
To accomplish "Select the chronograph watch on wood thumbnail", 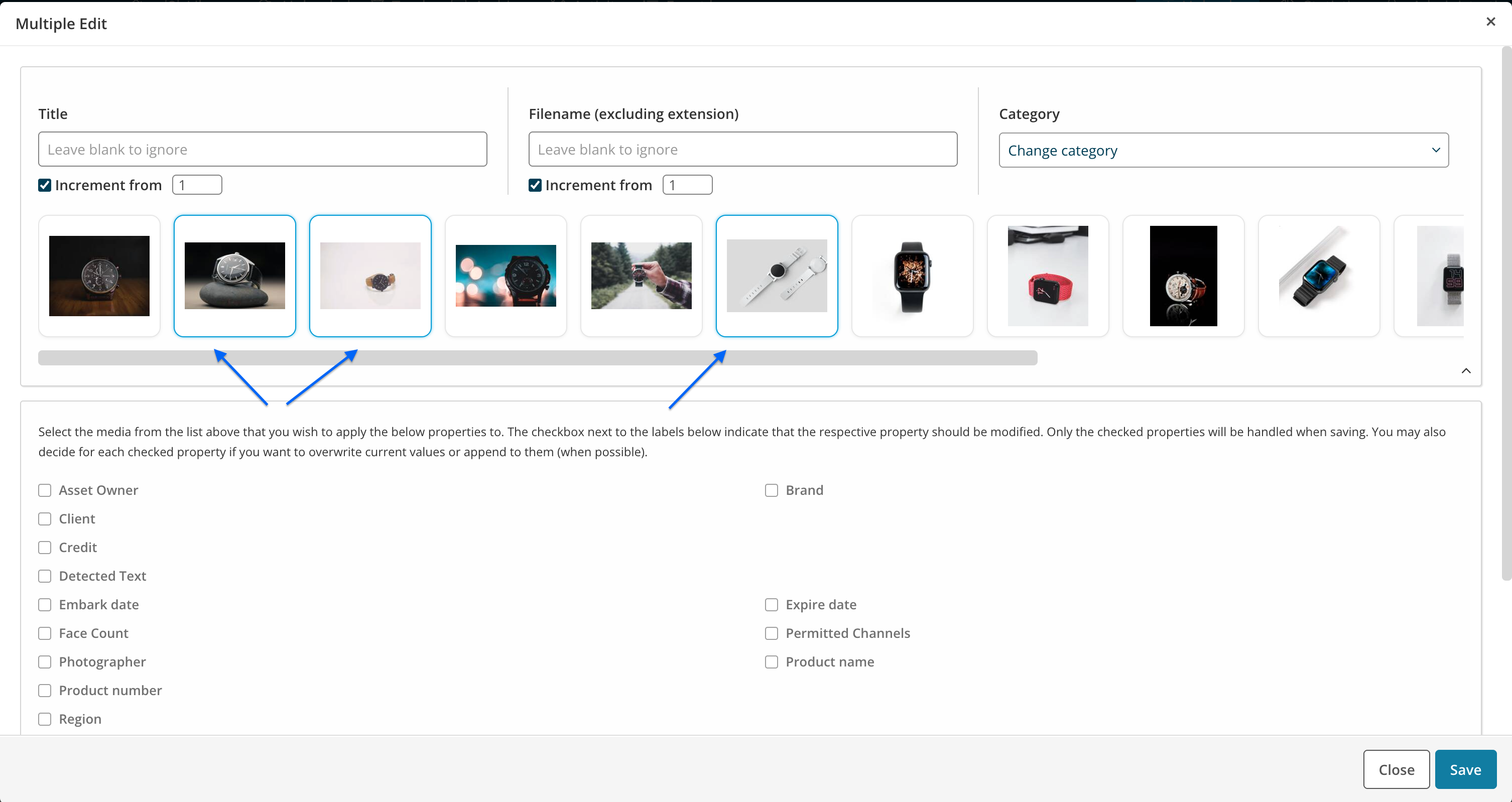I will tap(99, 276).
